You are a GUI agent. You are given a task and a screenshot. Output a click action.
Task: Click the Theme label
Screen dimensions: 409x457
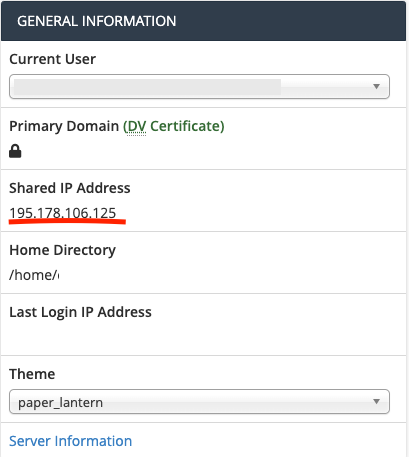tap(32, 374)
